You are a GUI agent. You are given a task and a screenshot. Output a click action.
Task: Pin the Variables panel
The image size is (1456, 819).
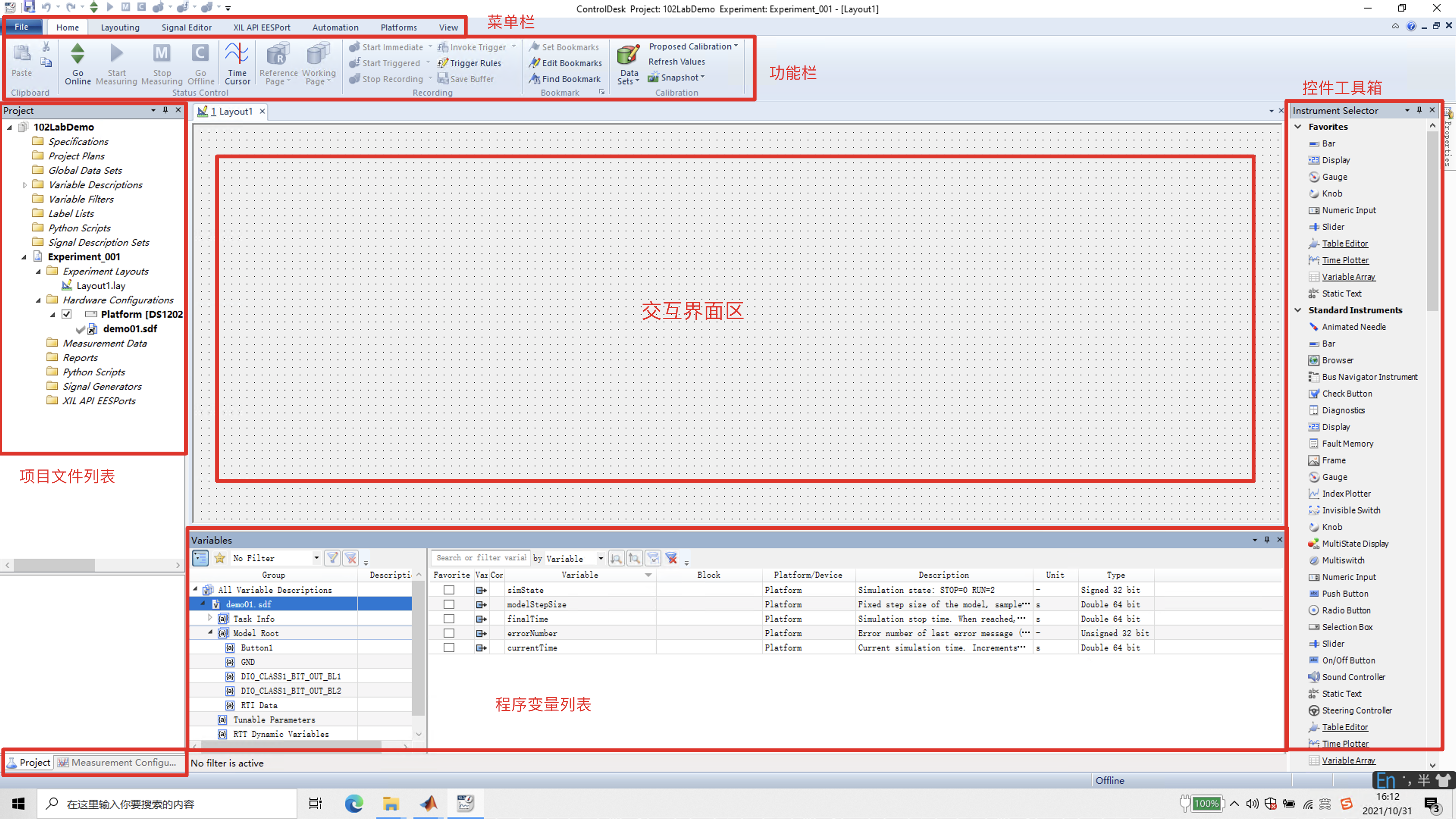(1267, 540)
